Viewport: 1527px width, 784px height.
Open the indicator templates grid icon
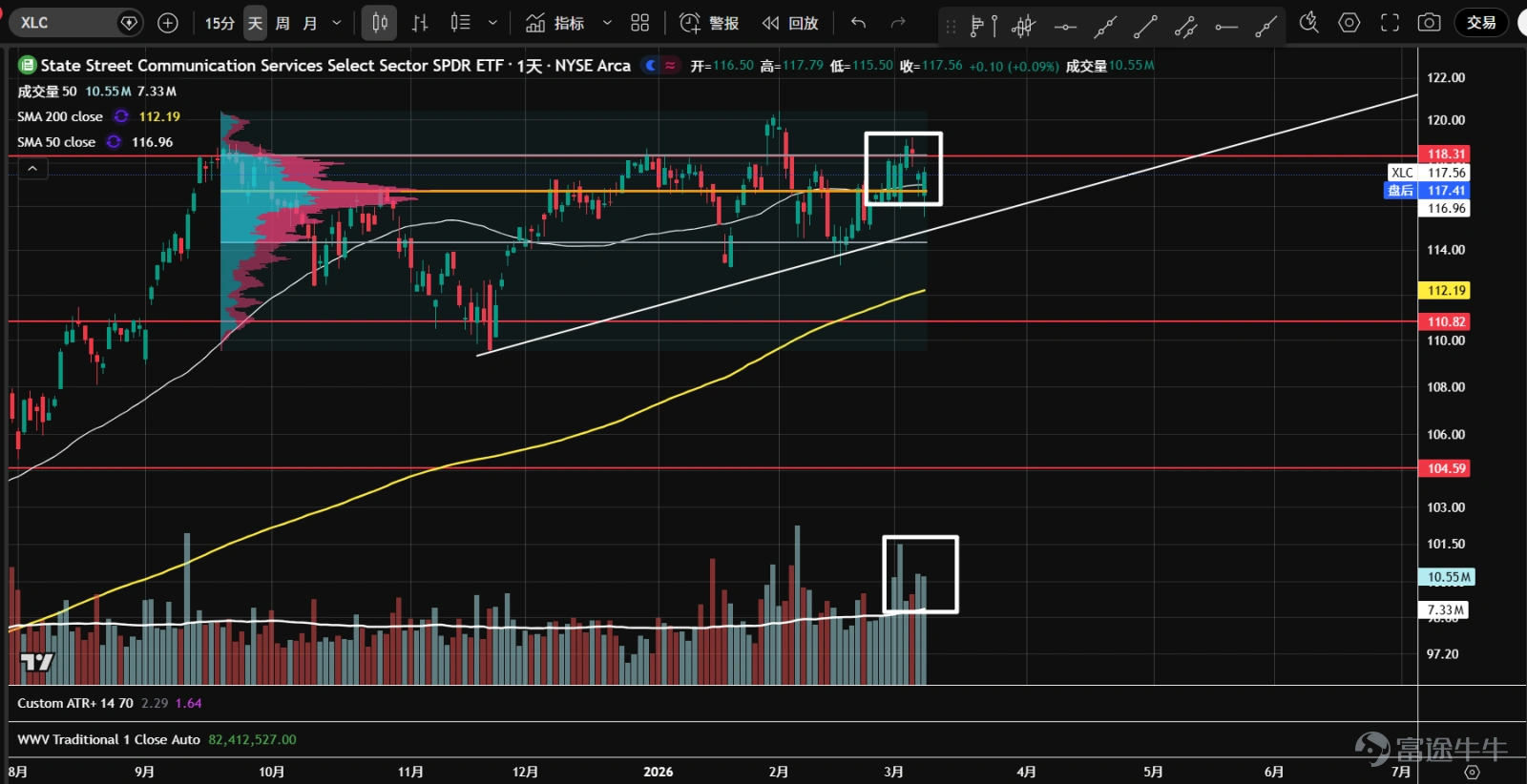tap(640, 23)
